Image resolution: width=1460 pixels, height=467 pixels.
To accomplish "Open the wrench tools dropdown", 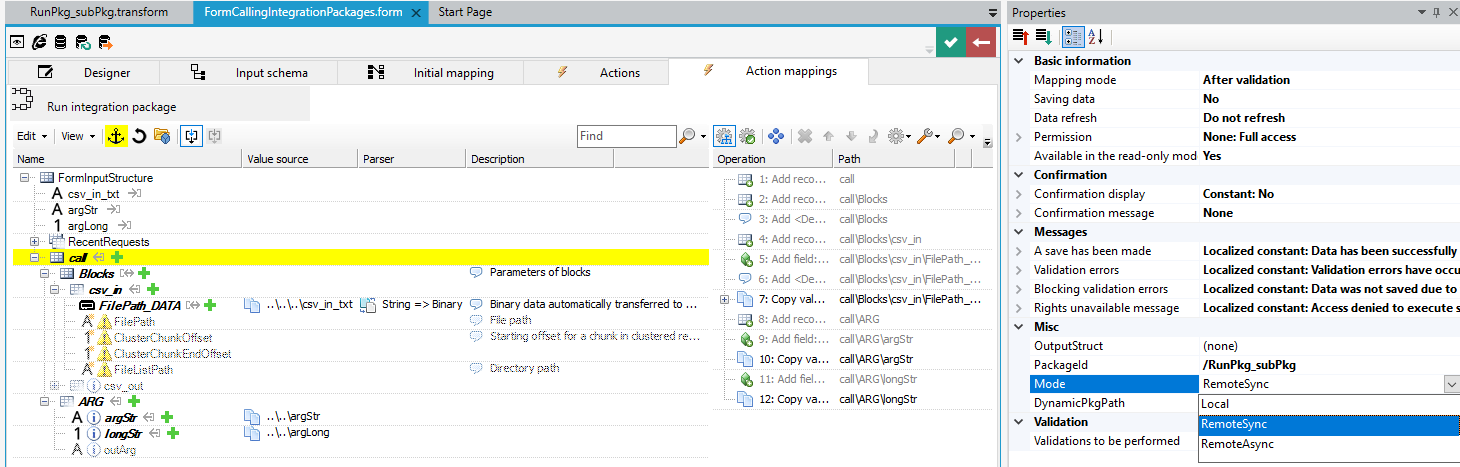I will 928,136.
